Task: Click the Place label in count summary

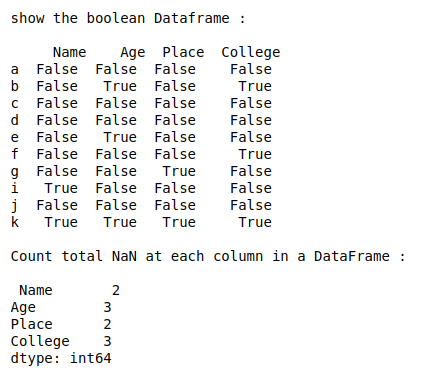Action: [x=32, y=324]
